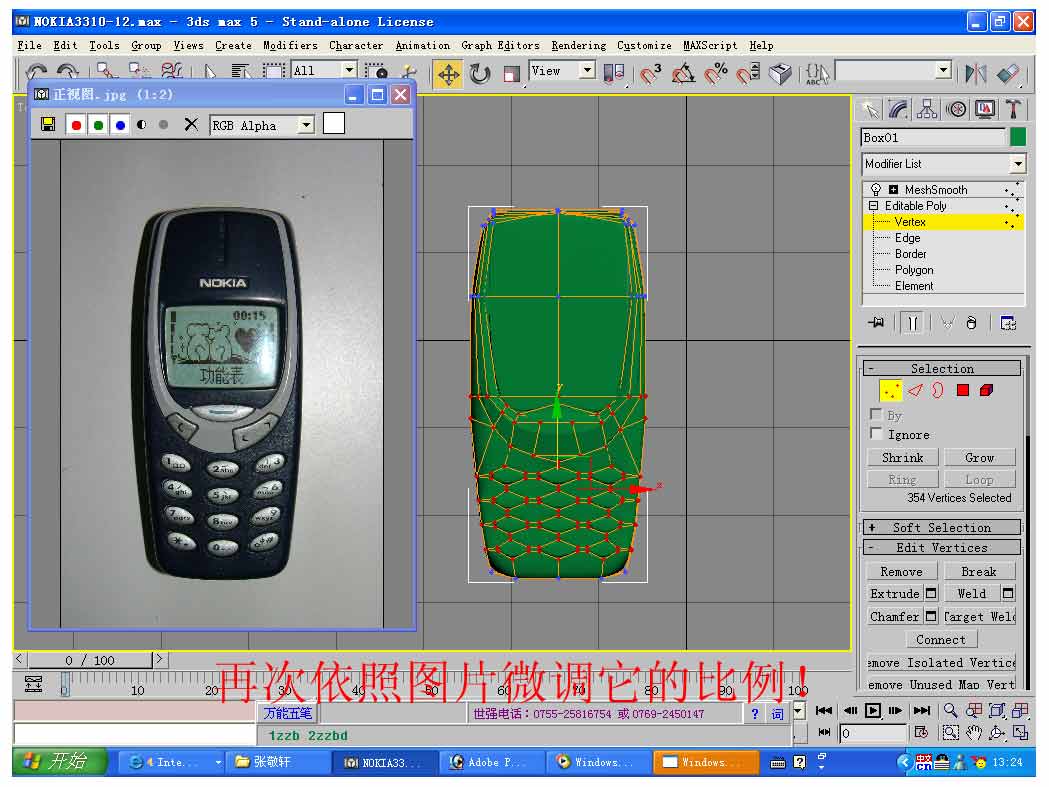This screenshot has width=1049, height=787.
Task: Toggle the MeshSmooth lightbulb visibility
Action: [x=876, y=190]
